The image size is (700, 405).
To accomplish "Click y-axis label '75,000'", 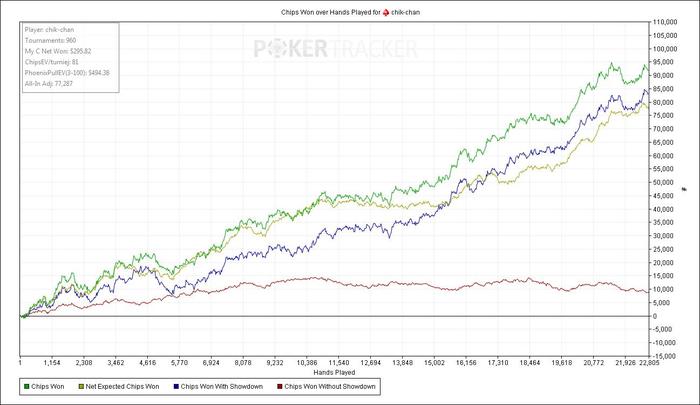I will 664,115.
